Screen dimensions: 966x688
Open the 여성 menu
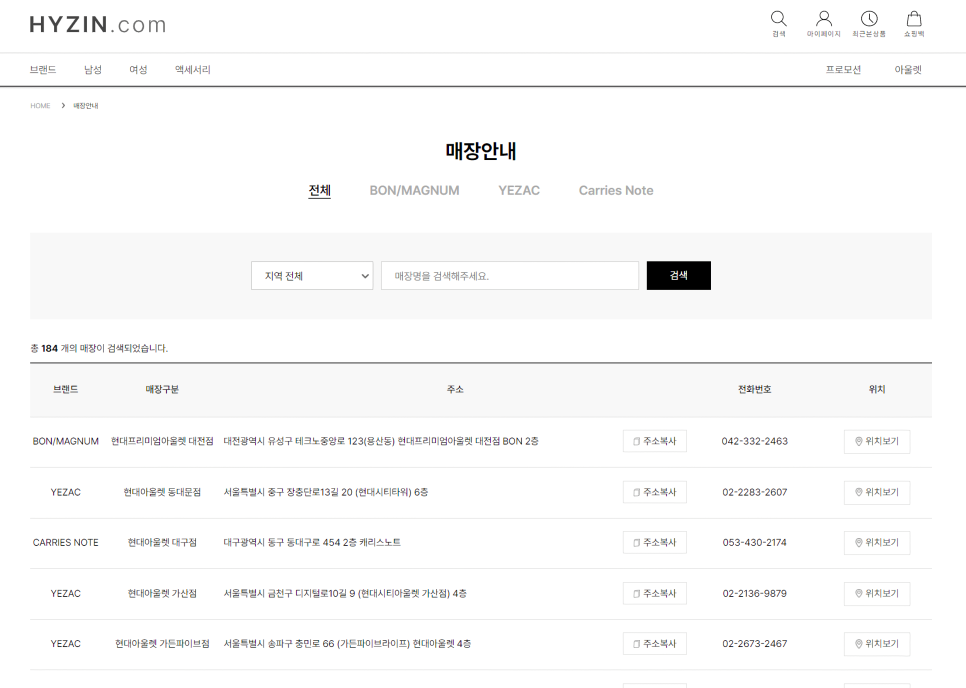(x=138, y=70)
